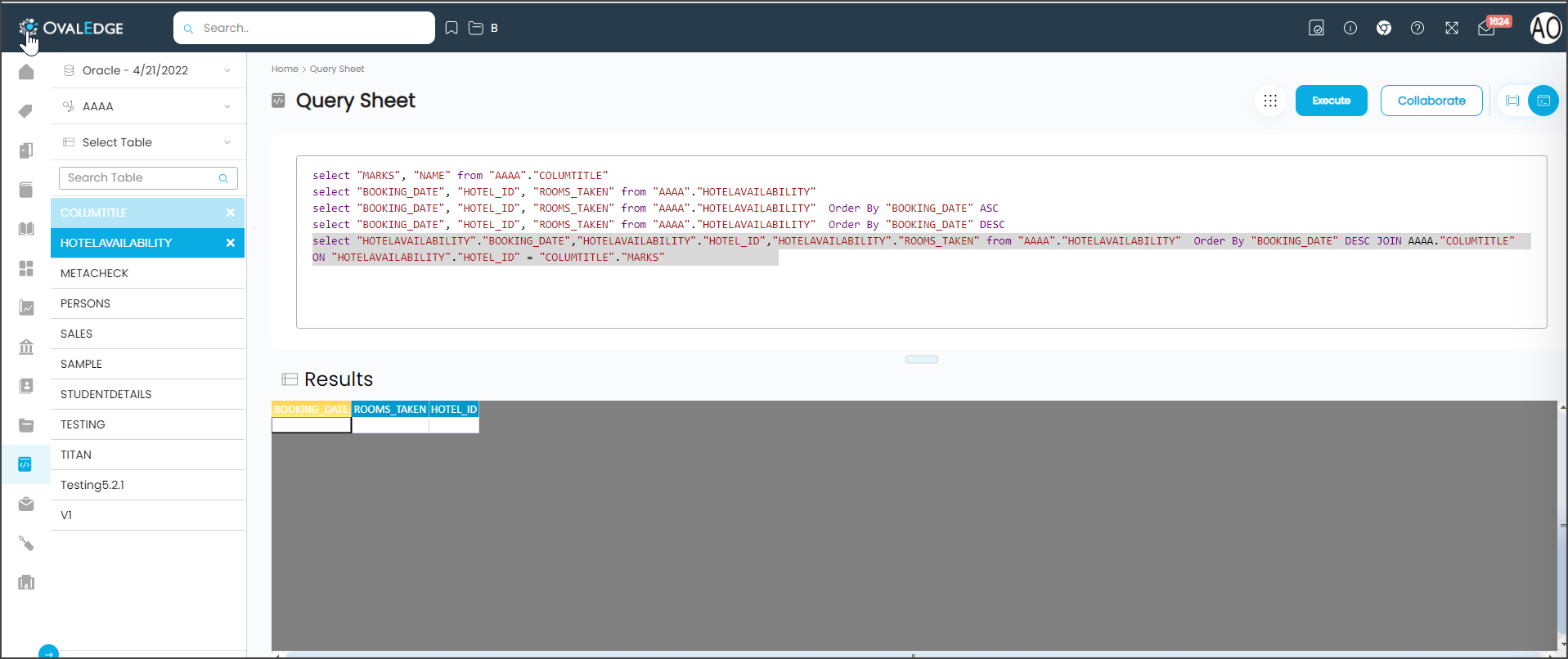Click the OvalEdge logo
This screenshot has width=1568, height=659.
click(x=71, y=28)
